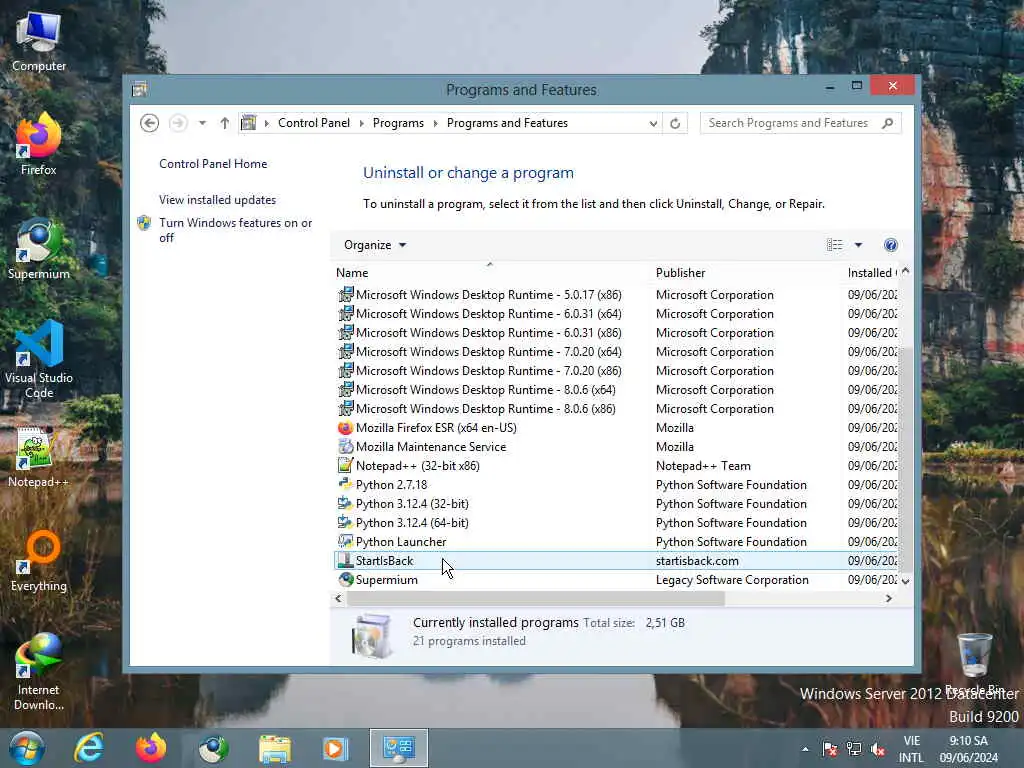The height and width of the screenshot is (768, 1024).
Task: Click the Change your view icon
Action: (835, 245)
